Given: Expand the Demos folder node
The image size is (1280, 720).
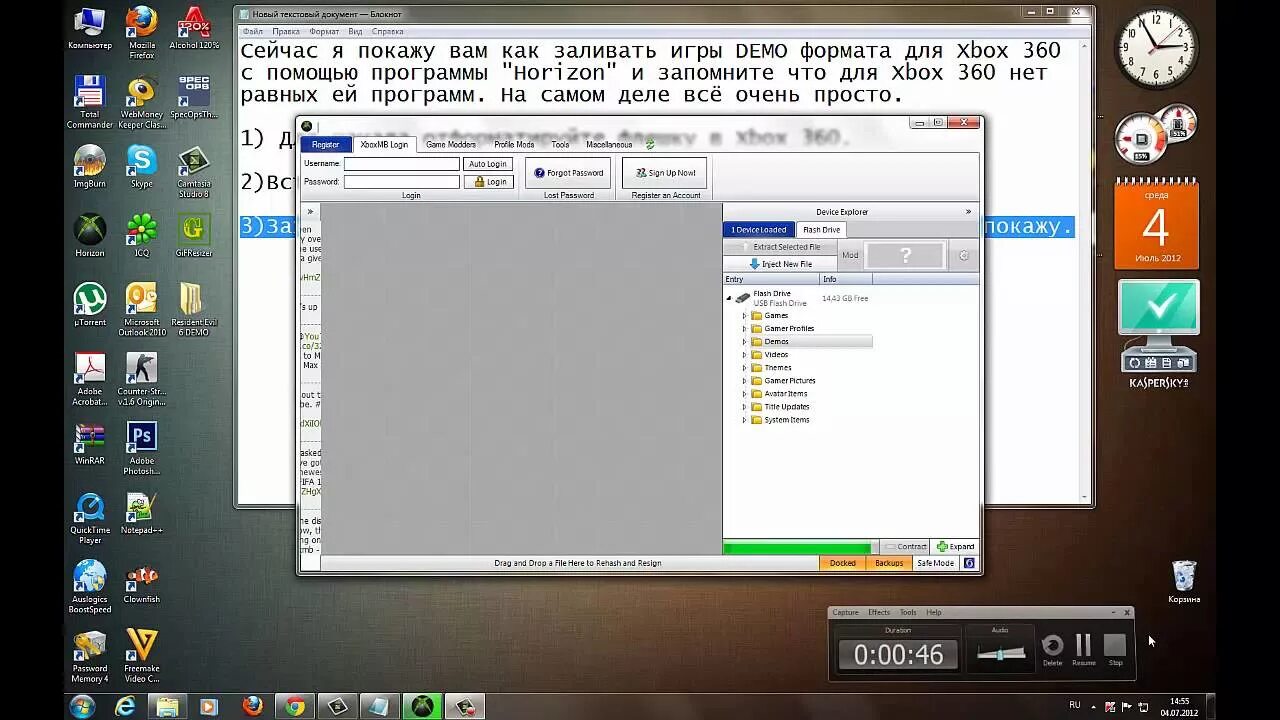Looking at the screenshot, I should pos(744,342).
